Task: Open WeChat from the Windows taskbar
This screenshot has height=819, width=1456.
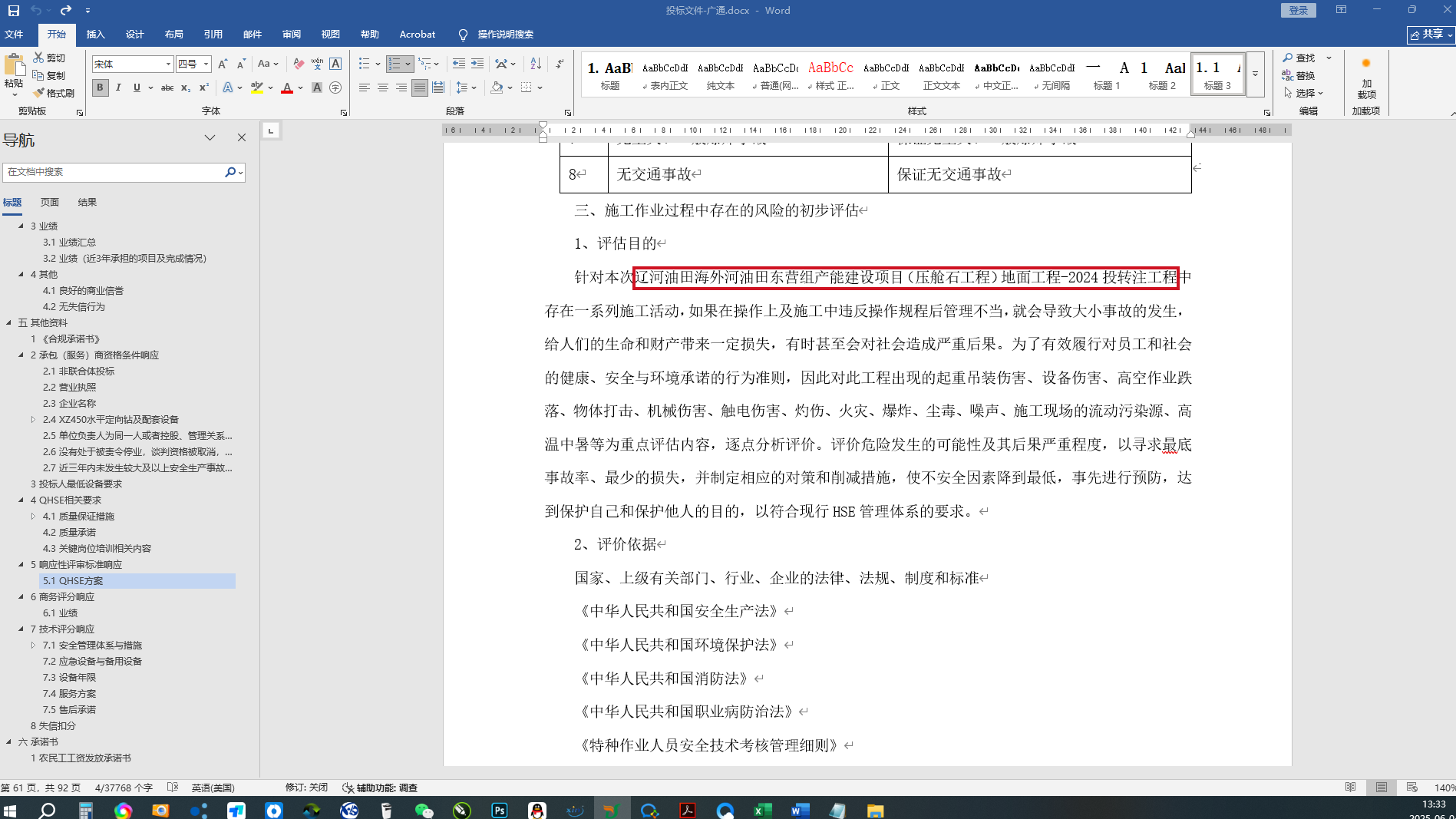Action: click(424, 810)
